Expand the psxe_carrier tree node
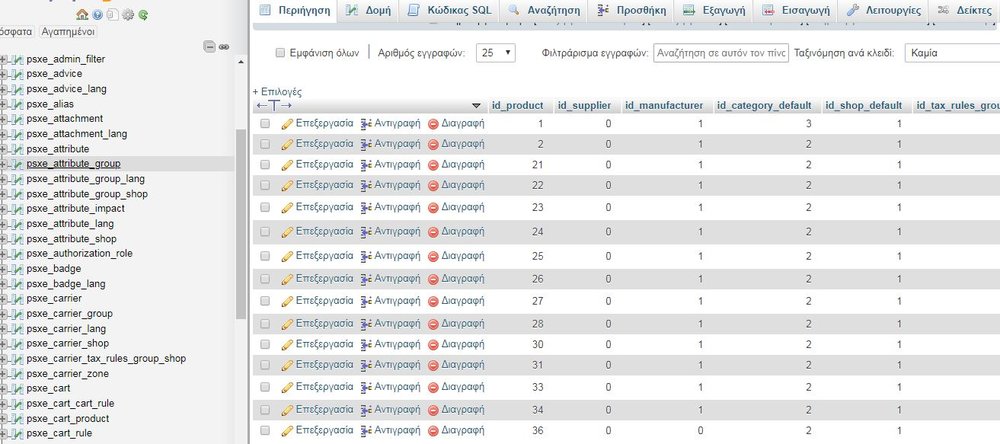1000x444 pixels. click(x=3, y=299)
